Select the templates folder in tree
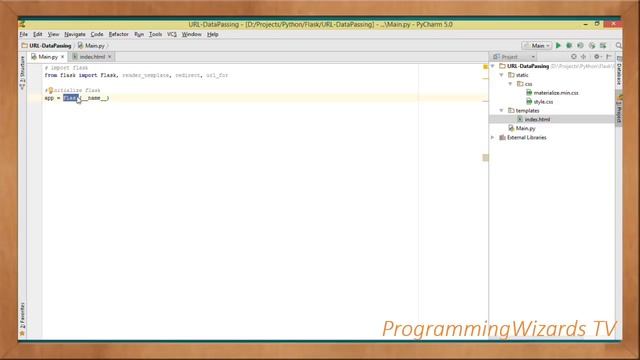The width and height of the screenshot is (640, 360). [x=524, y=111]
